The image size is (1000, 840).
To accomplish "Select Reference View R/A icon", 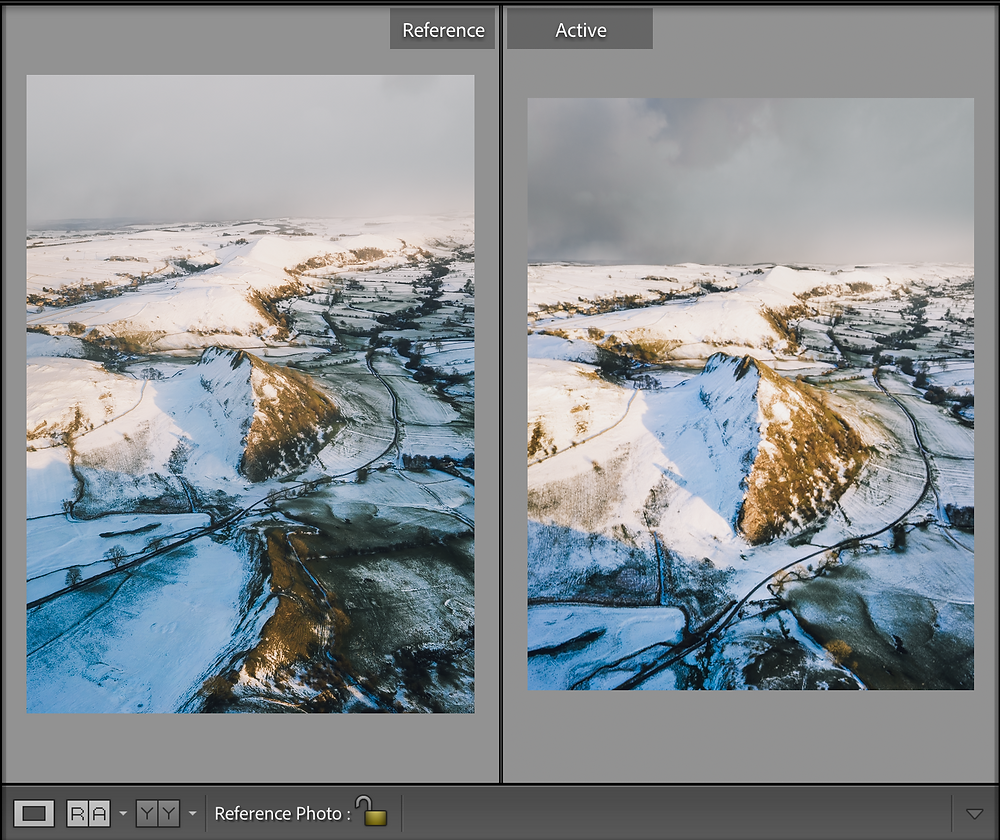I will point(89,813).
